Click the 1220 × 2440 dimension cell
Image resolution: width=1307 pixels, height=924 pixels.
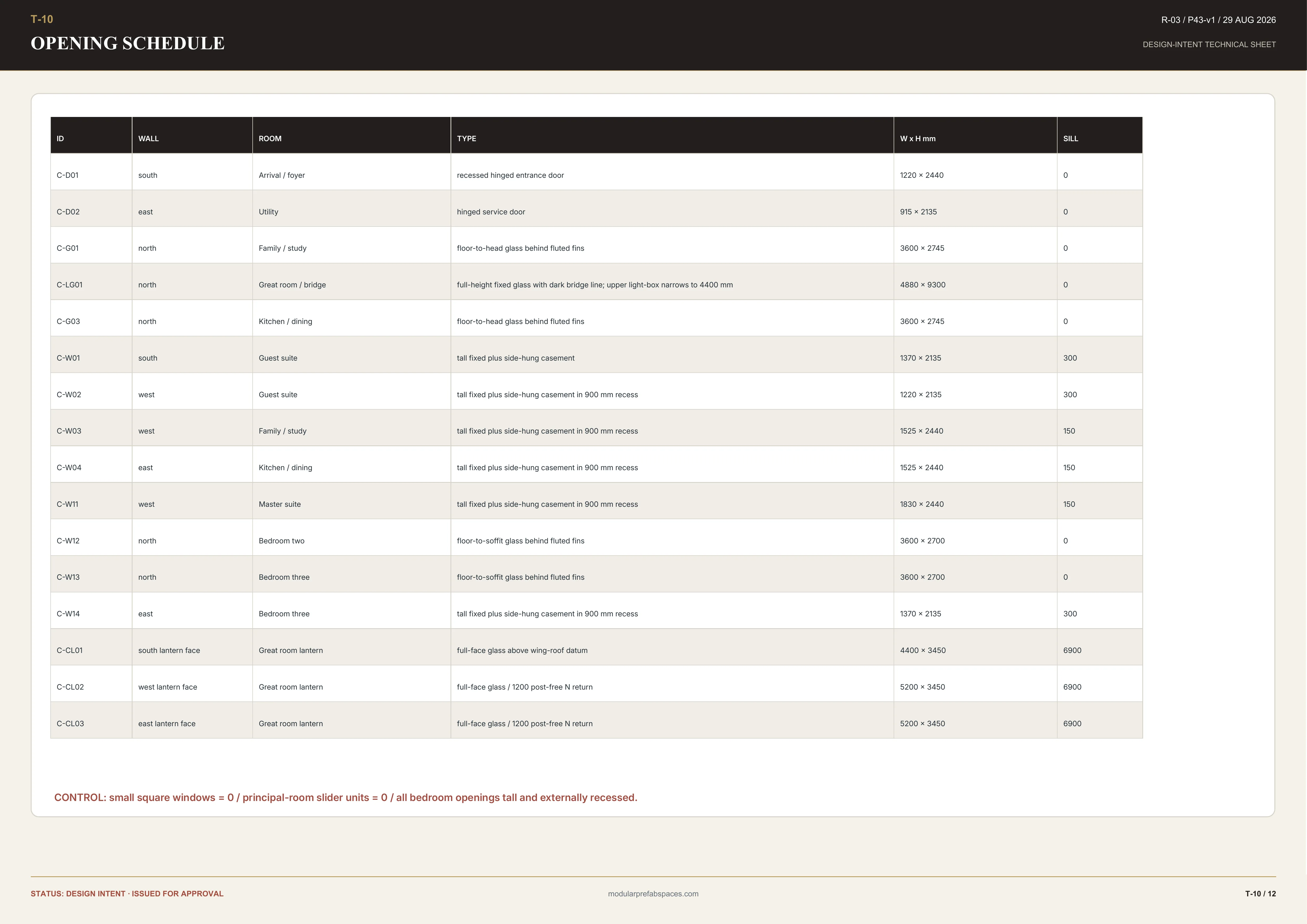click(976, 172)
